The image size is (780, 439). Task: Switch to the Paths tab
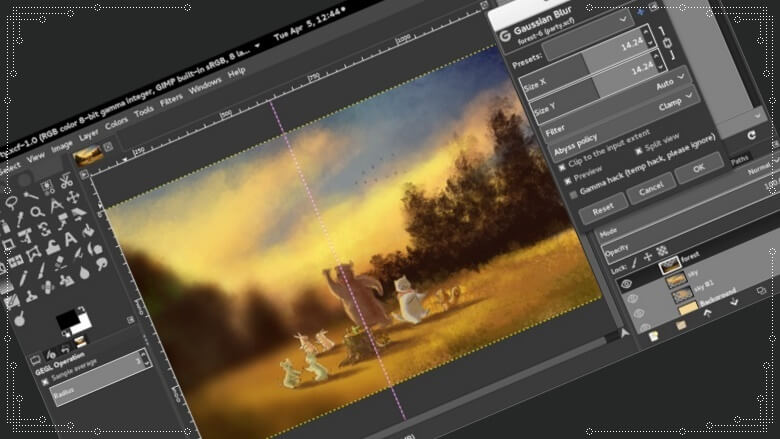coord(740,159)
